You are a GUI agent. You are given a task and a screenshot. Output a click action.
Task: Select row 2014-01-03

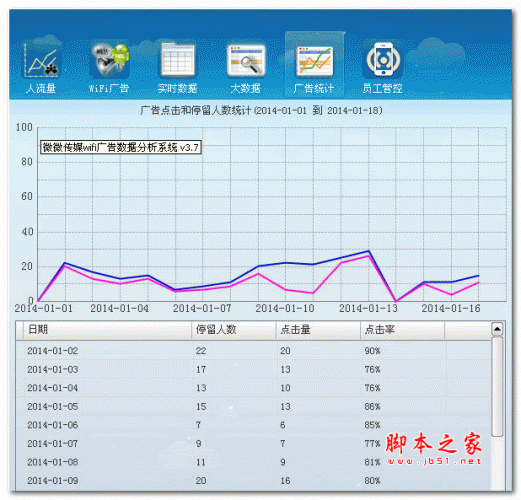coord(253,369)
